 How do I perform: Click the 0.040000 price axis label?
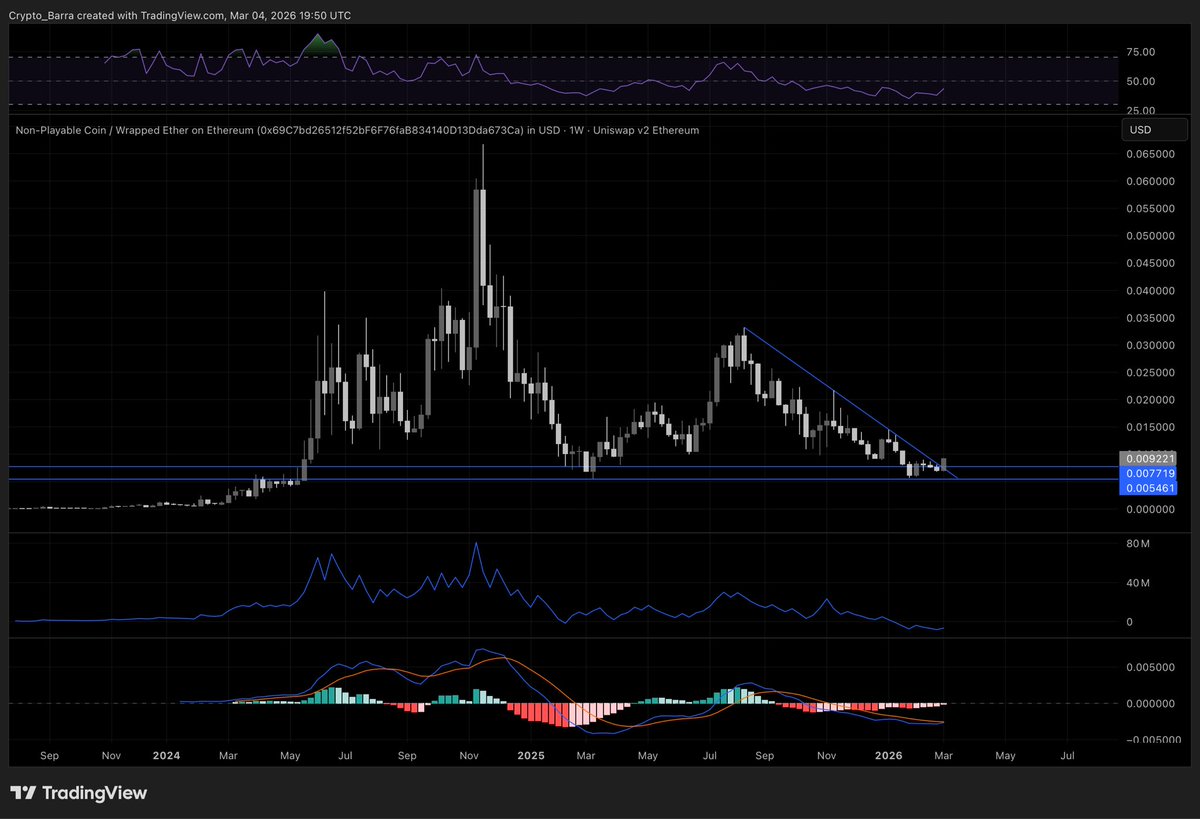coord(1152,291)
